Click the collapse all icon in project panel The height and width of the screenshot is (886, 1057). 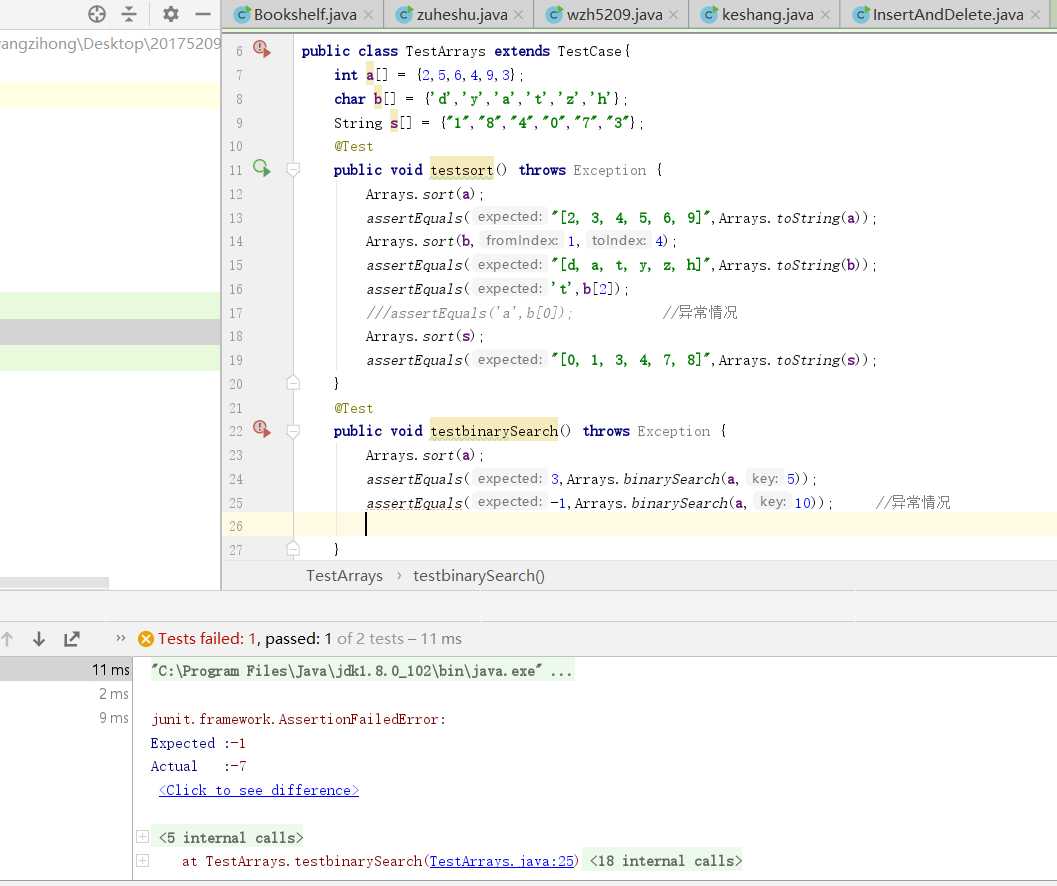coord(129,14)
